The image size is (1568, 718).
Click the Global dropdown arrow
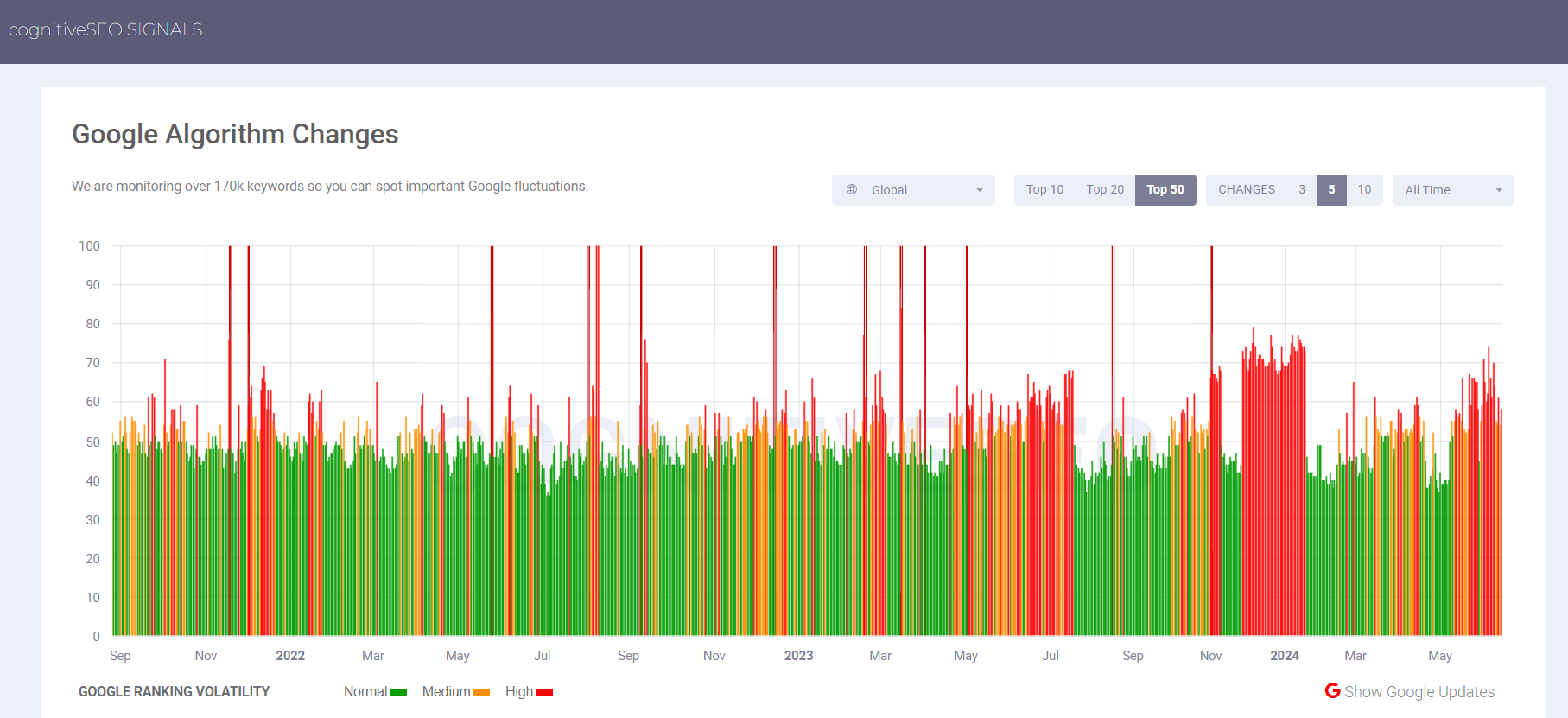[980, 190]
